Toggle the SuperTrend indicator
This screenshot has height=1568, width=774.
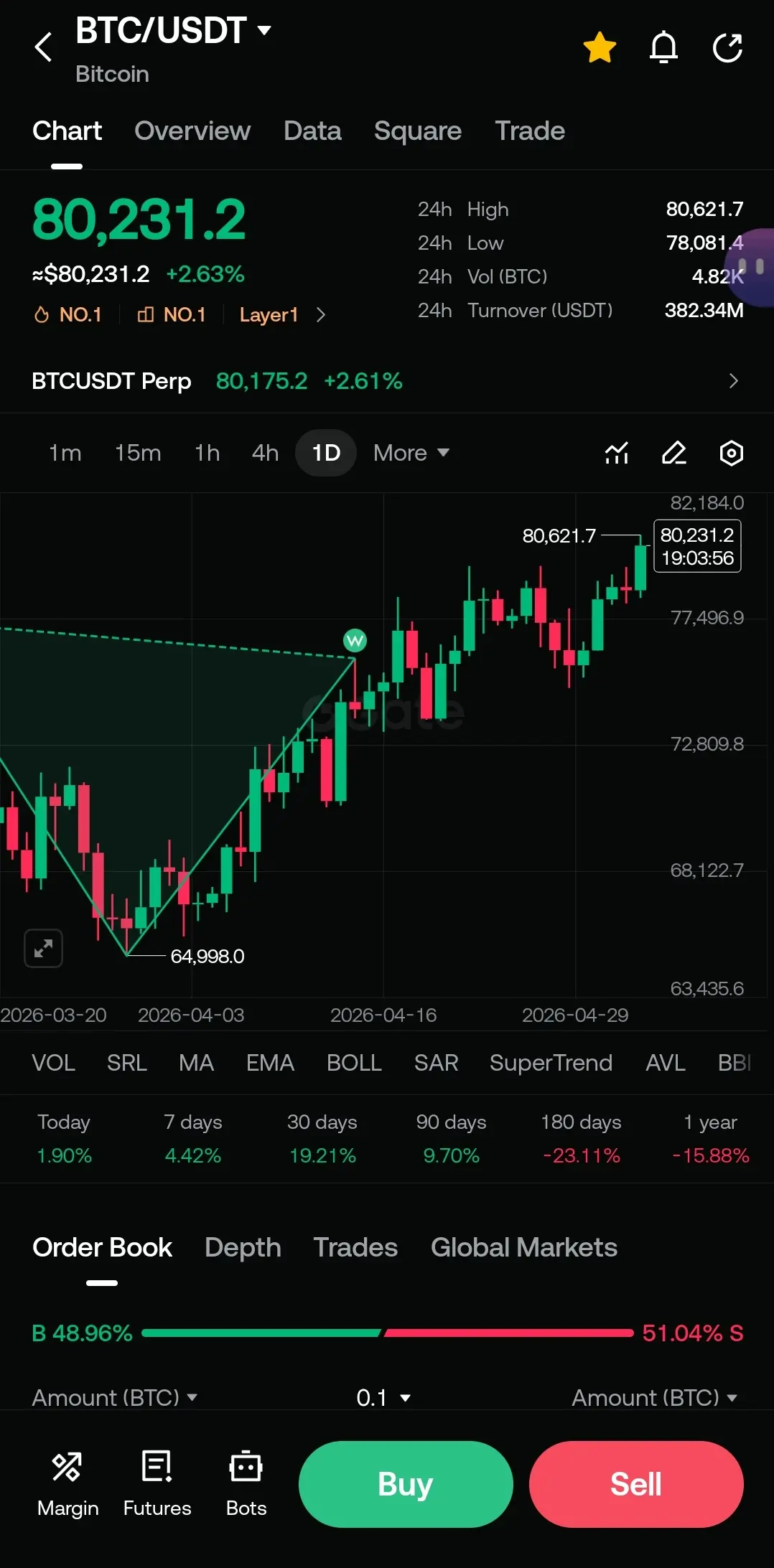551,1063
